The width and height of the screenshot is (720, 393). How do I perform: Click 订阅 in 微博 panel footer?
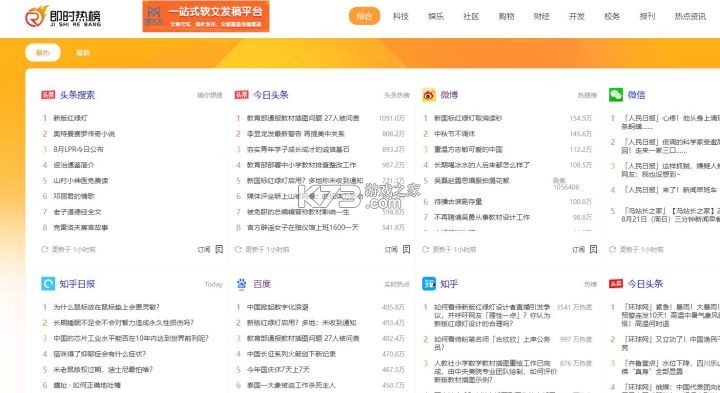coord(579,249)
